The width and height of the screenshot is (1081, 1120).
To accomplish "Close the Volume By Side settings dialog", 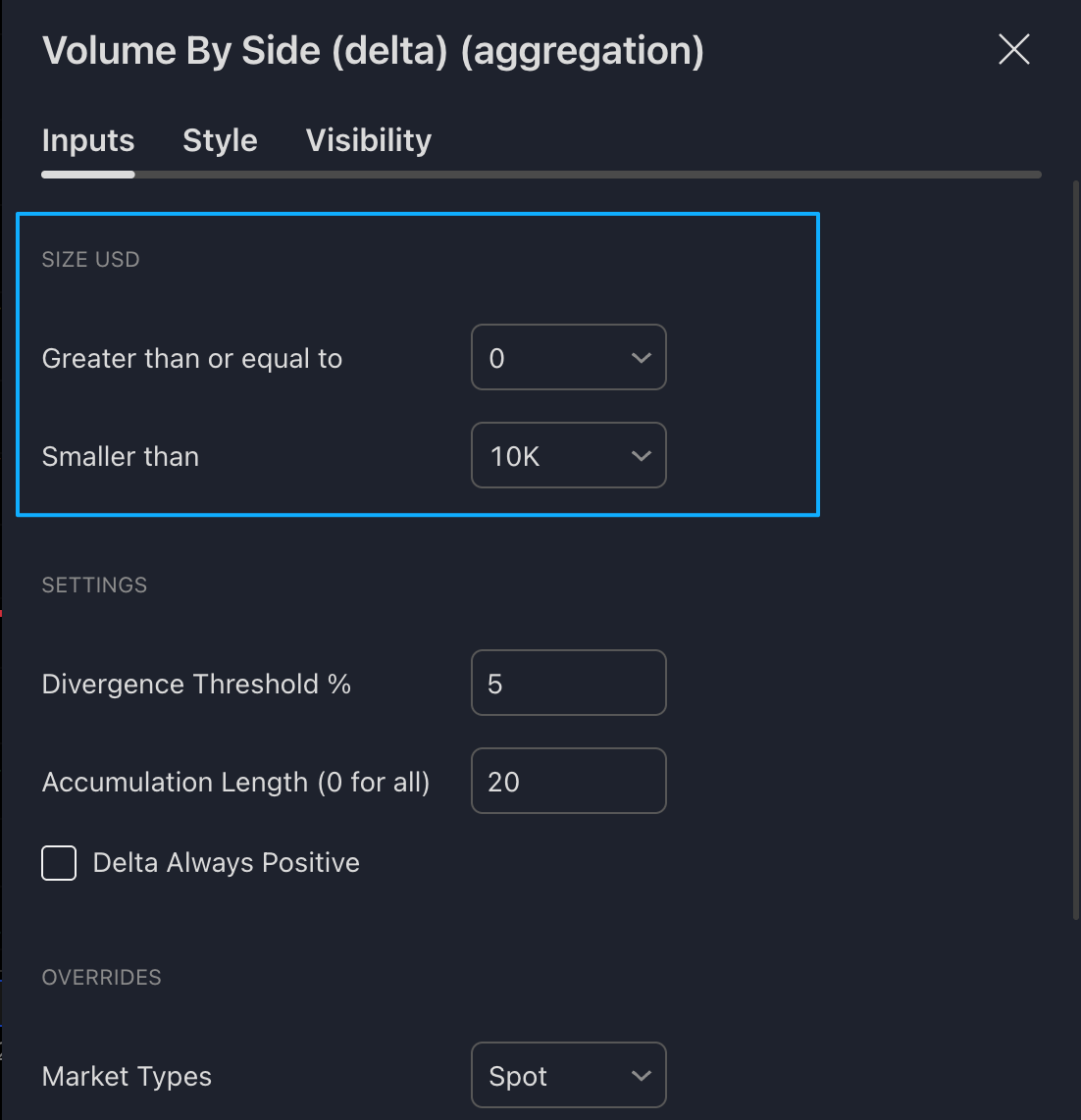I will (1013, 49).
